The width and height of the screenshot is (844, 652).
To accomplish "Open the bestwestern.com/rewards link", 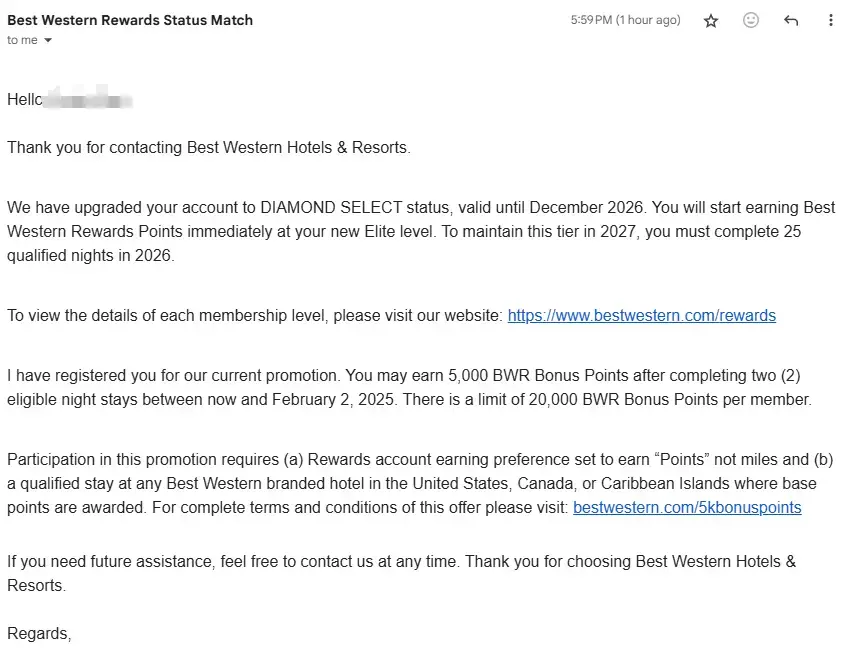I will pyautogui.click(x=641, y=316).
